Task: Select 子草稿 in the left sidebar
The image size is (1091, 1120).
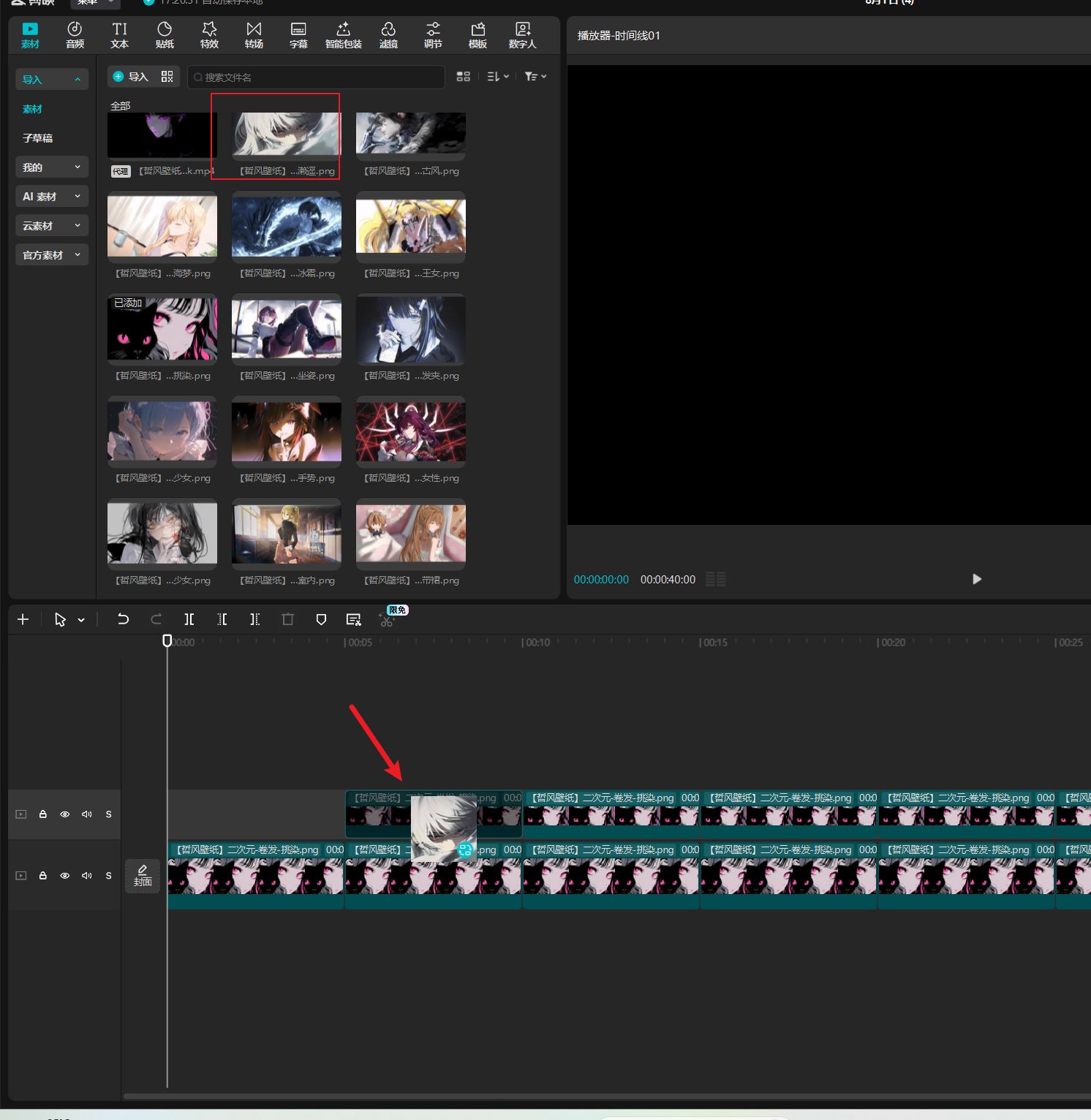Action: click(37, 138)
